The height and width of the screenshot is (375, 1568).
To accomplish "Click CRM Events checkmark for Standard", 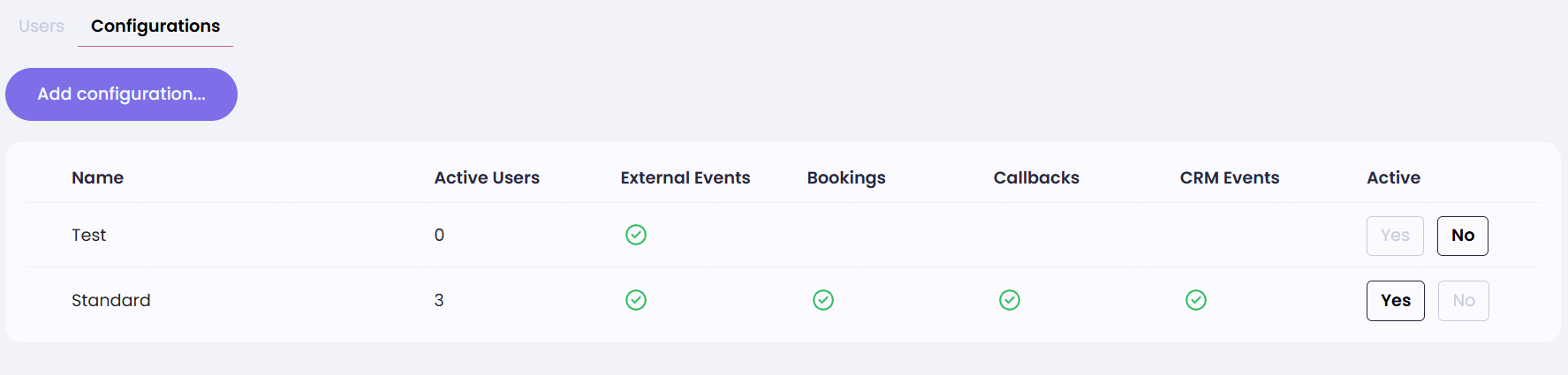I will pyautogui.click(x=1196, y=300).
